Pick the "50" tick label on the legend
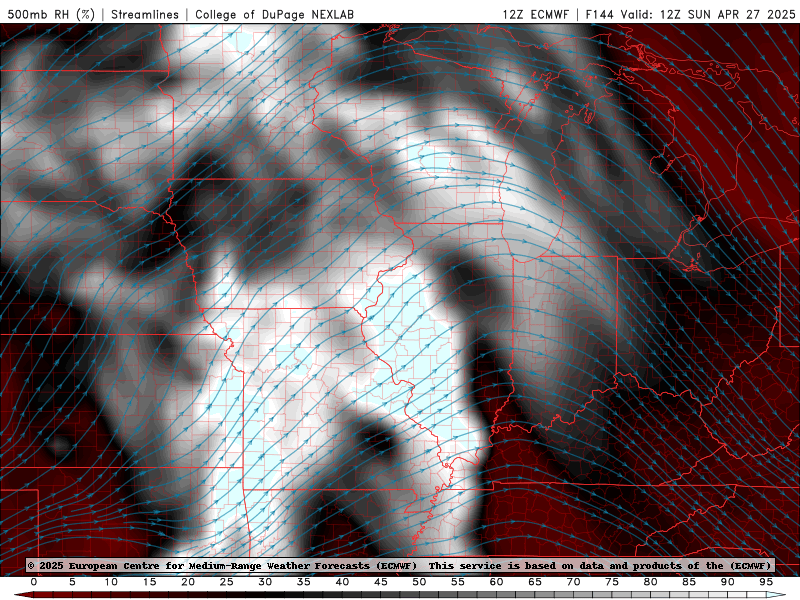800x600 pixels. coord(419,582)
